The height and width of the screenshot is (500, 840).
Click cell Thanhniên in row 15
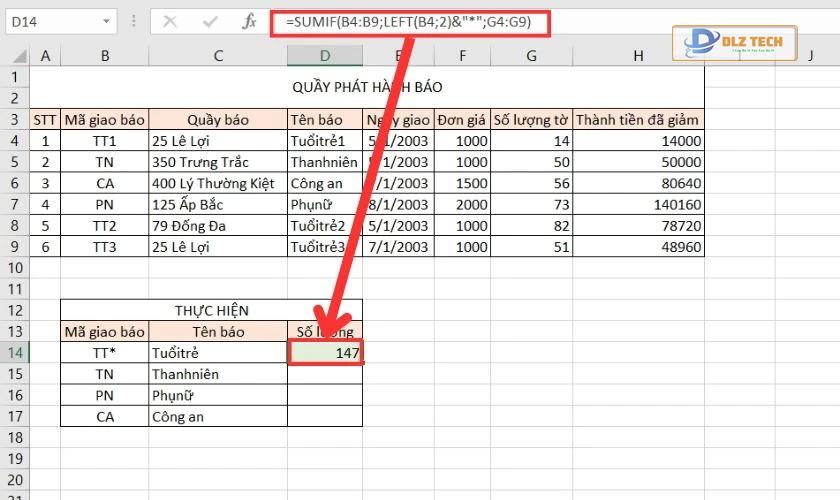(218, 374)
